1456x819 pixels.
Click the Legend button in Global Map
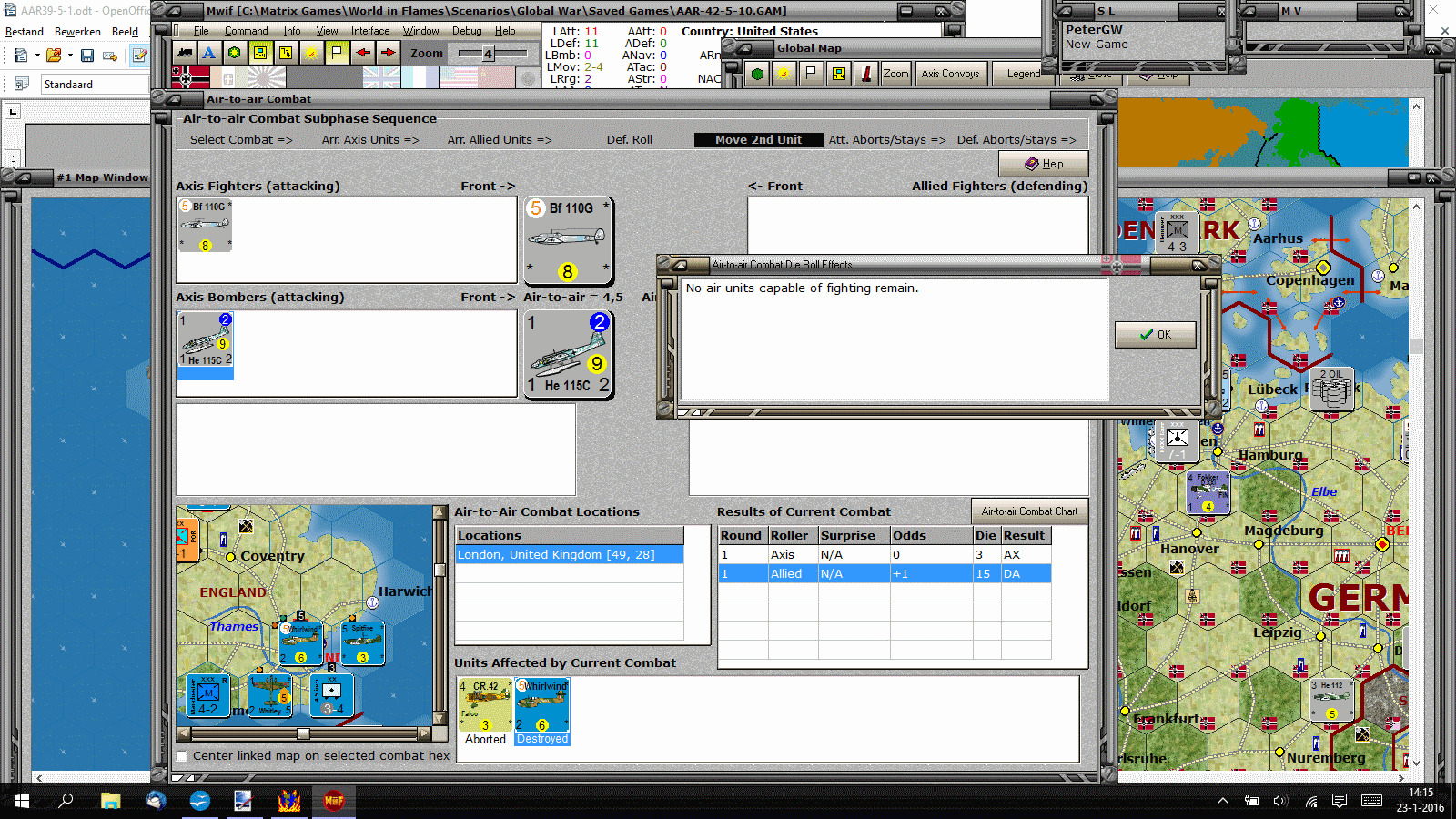(x=1023, y=74)
